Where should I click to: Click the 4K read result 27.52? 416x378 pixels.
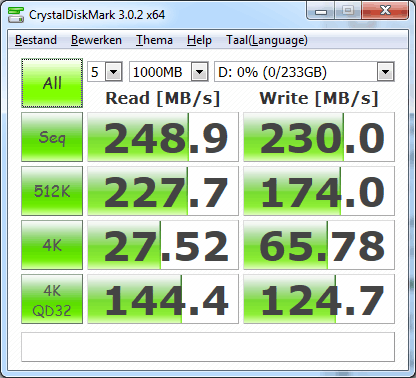point(163,245)
